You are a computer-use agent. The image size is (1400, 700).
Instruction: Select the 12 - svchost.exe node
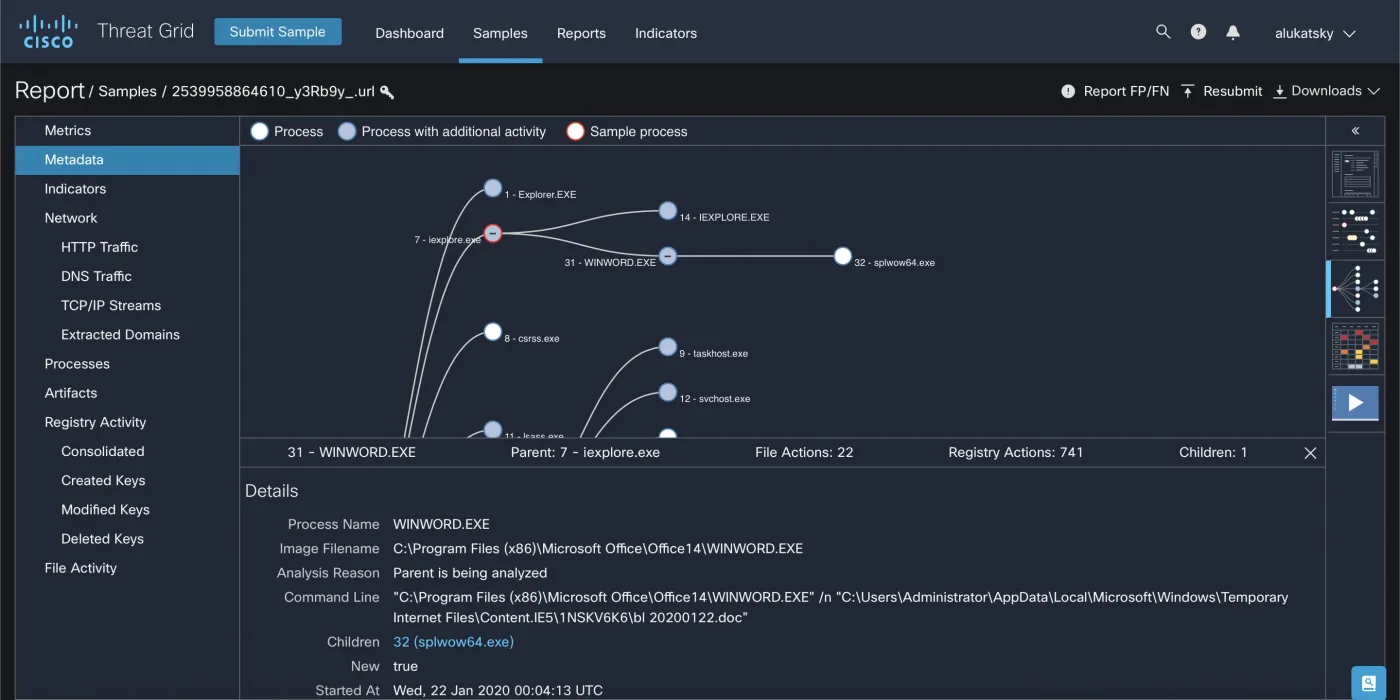[x=668, y=392]
